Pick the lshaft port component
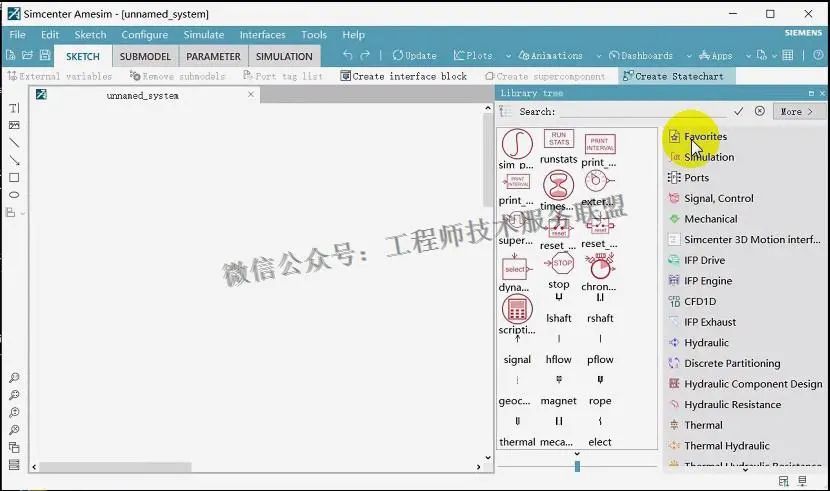 [x=558, y=308]
